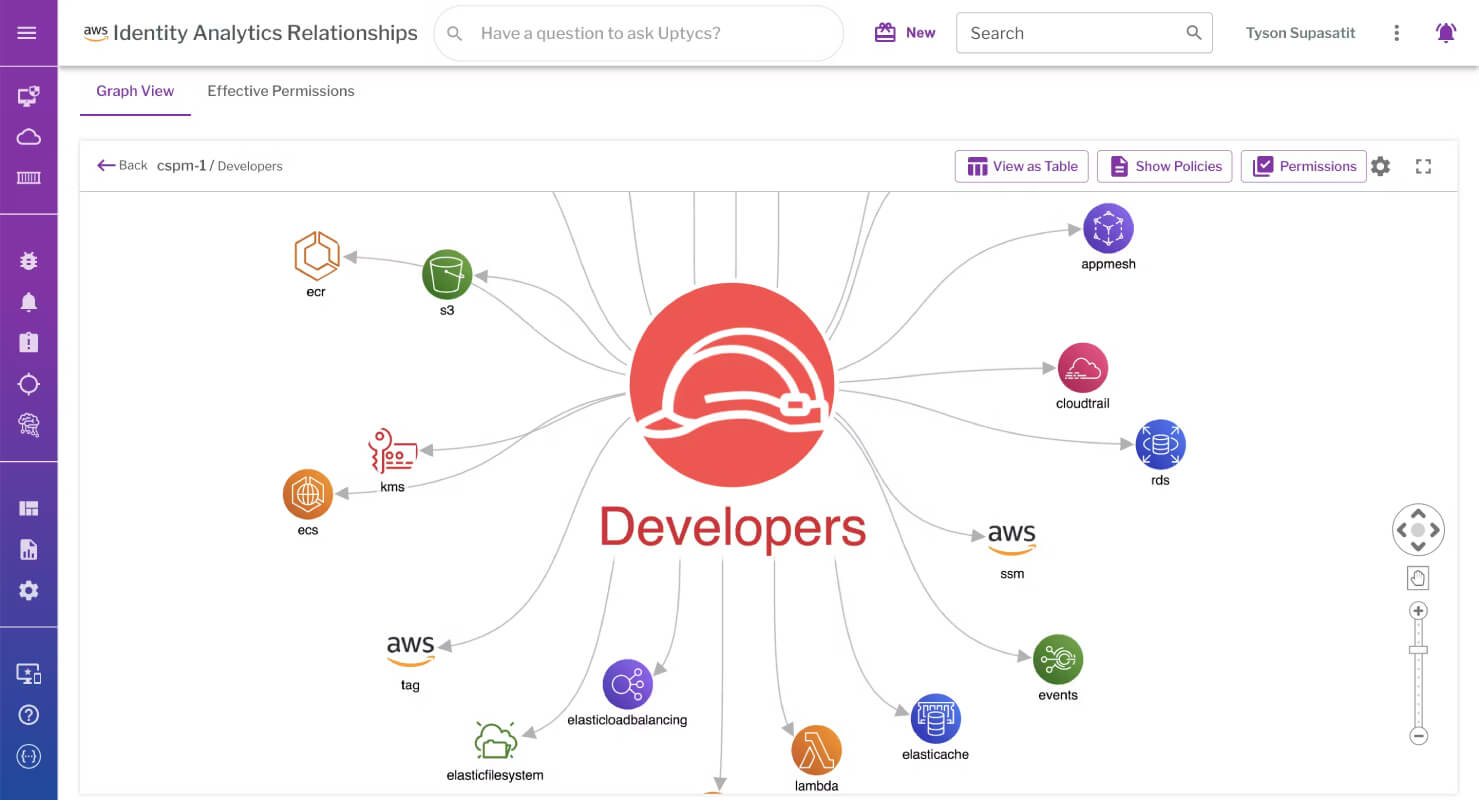The width and height of the screenshot is (1479, 800).
Task: Select the elasticache node icon
Action: pos(935,719)
